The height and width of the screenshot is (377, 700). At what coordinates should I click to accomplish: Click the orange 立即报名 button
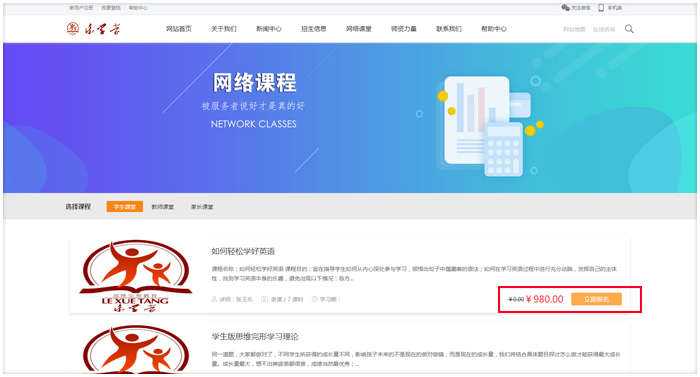coord(596,299)
